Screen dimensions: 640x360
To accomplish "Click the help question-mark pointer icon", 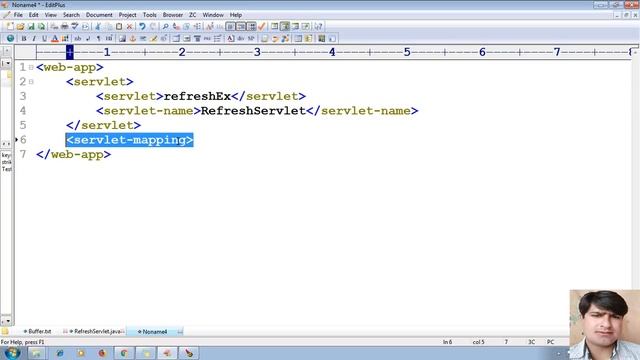I will pos(318,26).
